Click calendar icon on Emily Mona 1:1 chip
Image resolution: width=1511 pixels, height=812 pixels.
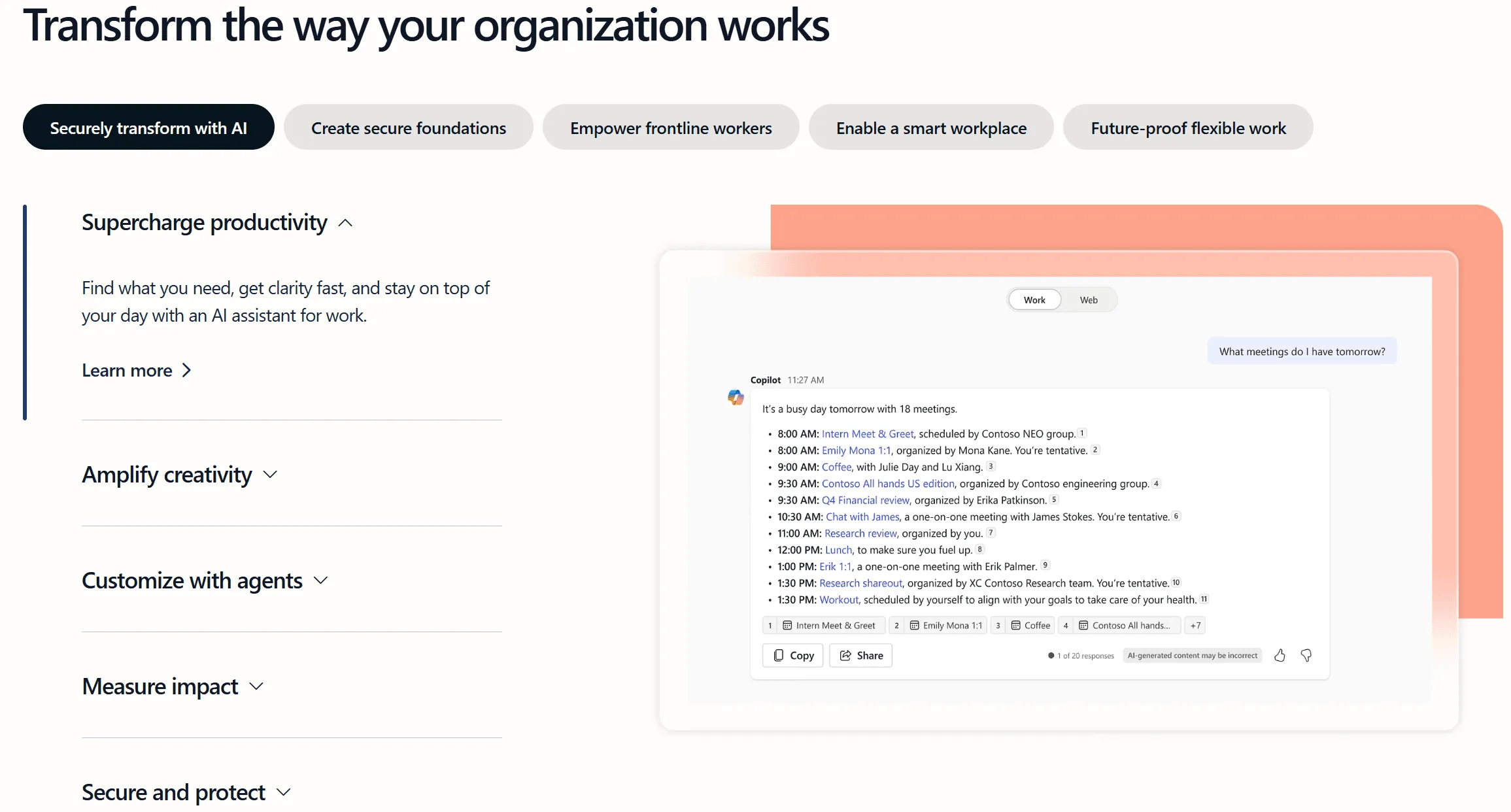(914, 626)
